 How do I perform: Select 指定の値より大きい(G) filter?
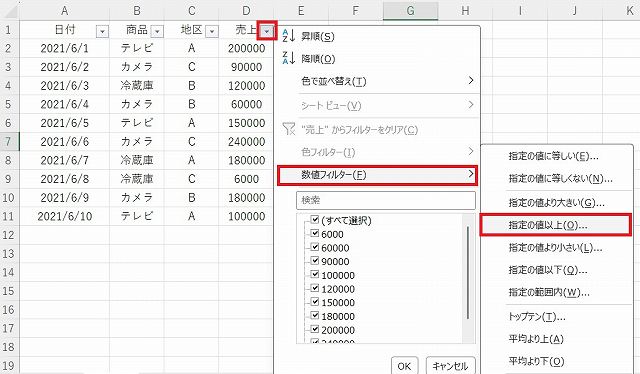556,203
